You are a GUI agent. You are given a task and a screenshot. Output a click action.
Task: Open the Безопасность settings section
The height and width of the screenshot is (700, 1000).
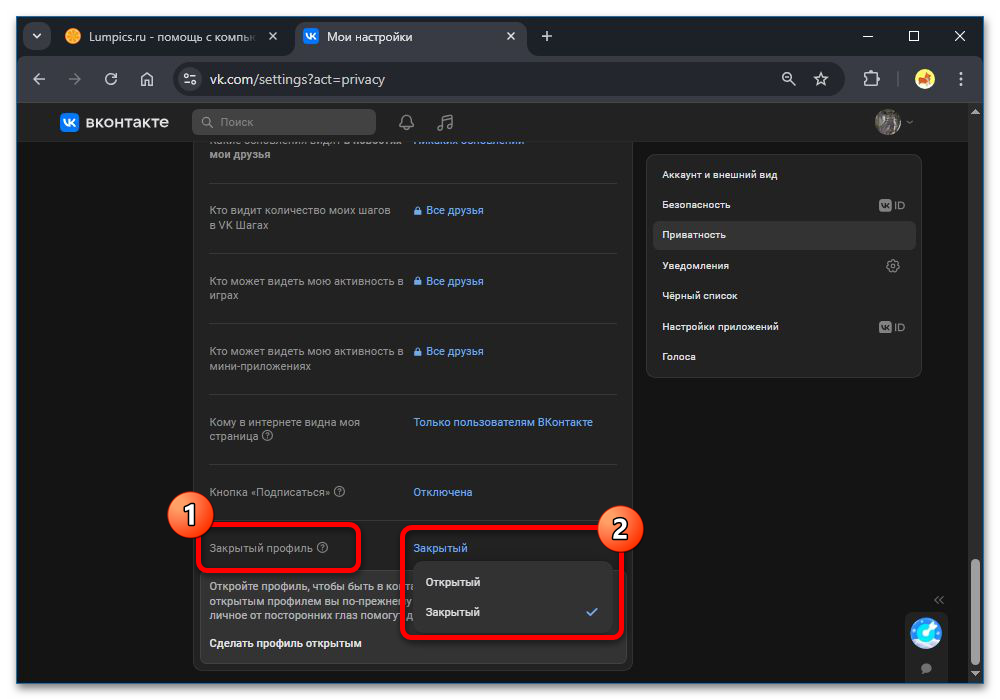click(696, 205)
